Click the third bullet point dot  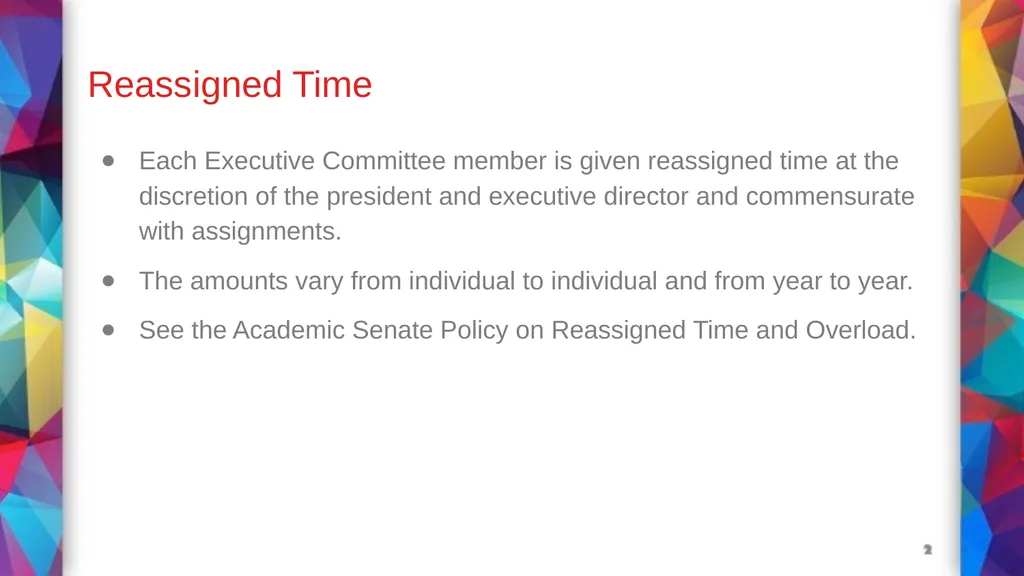pos(108,330)
